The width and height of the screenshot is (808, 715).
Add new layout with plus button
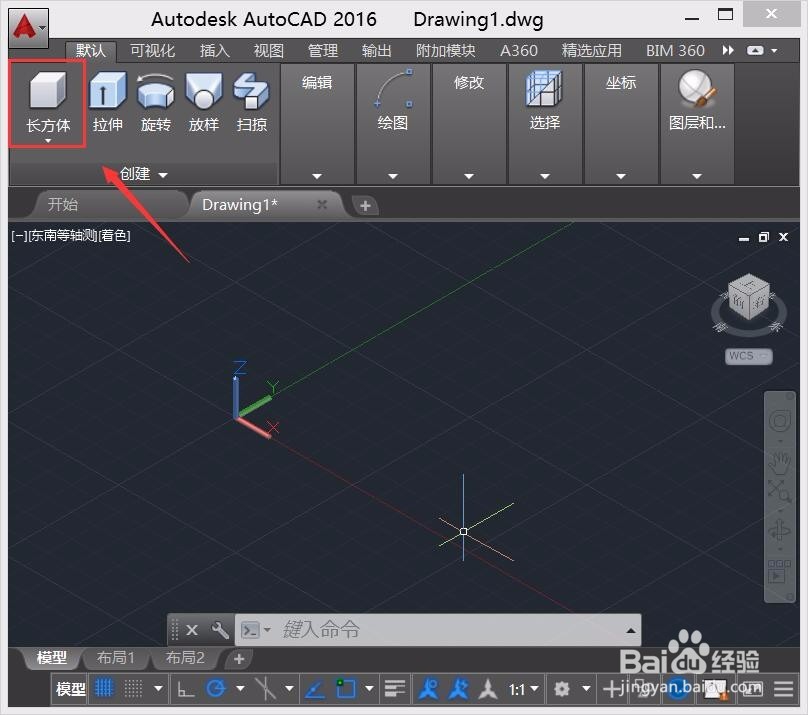click(239, 658)
